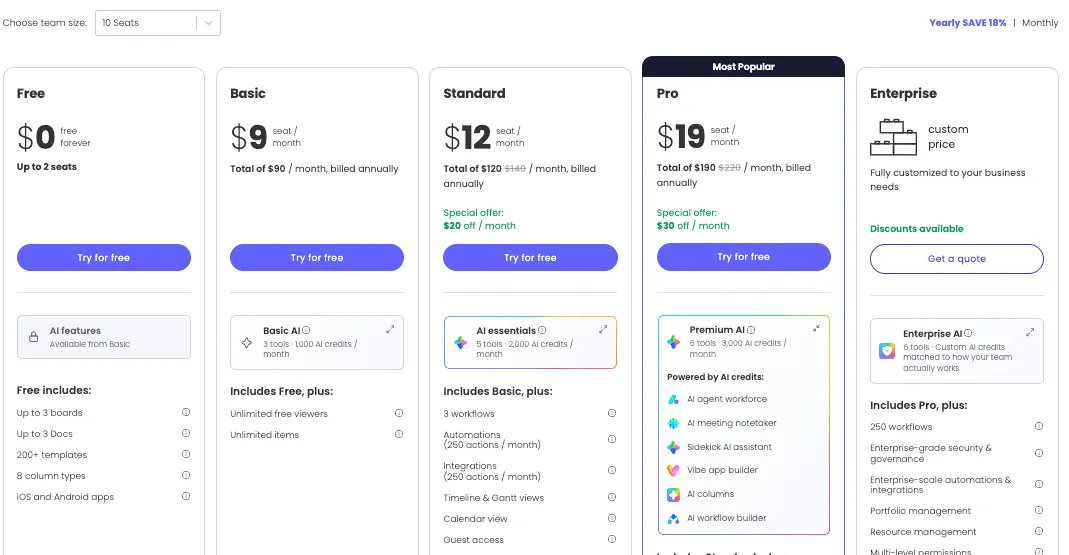Click info icon for Portfolio management

1038,510
